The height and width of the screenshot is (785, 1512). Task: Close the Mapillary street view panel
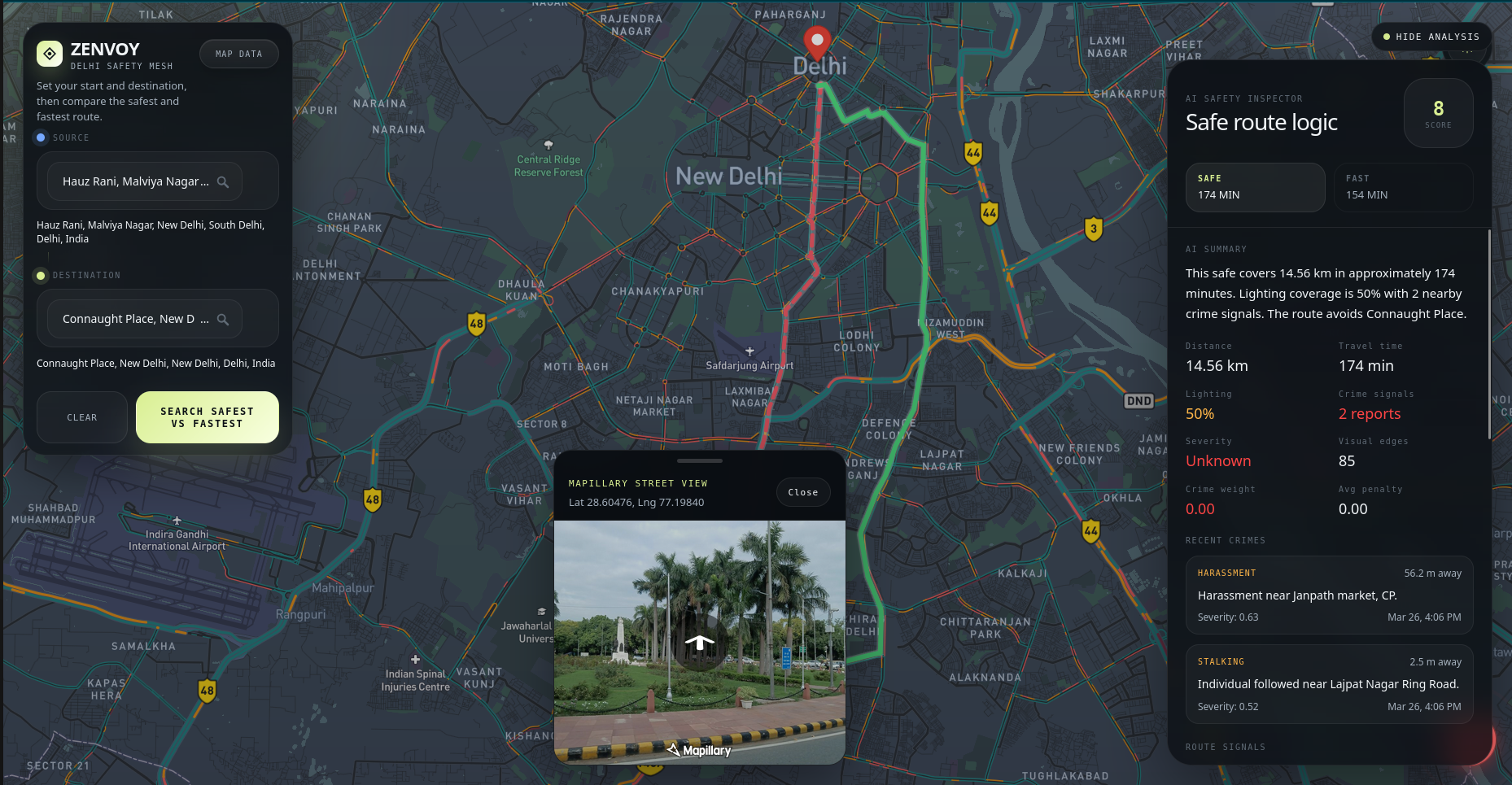pyautogui.click(x=803, y=492)
